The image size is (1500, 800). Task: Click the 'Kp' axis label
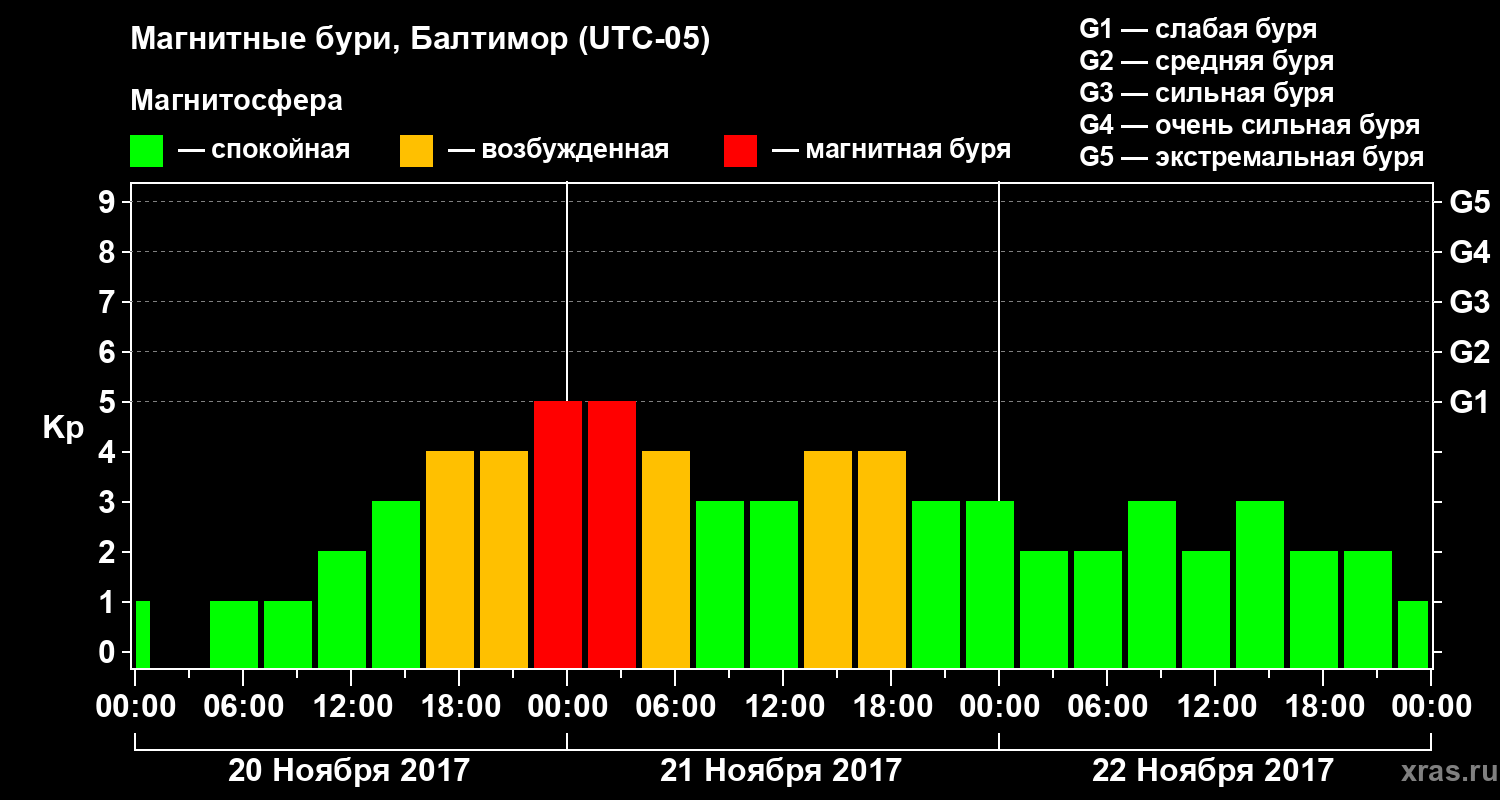63,427
